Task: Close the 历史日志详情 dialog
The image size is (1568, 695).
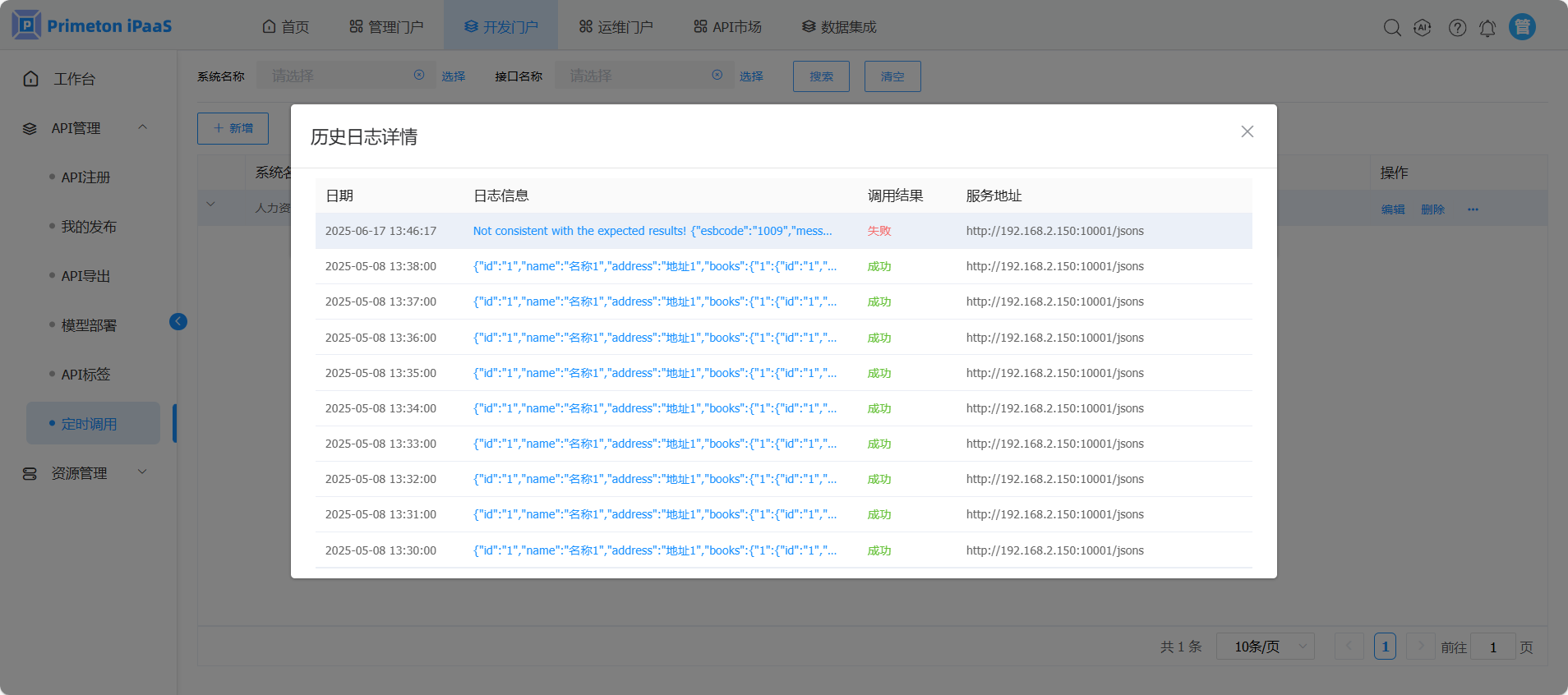Action: (x=1247, y=131)
